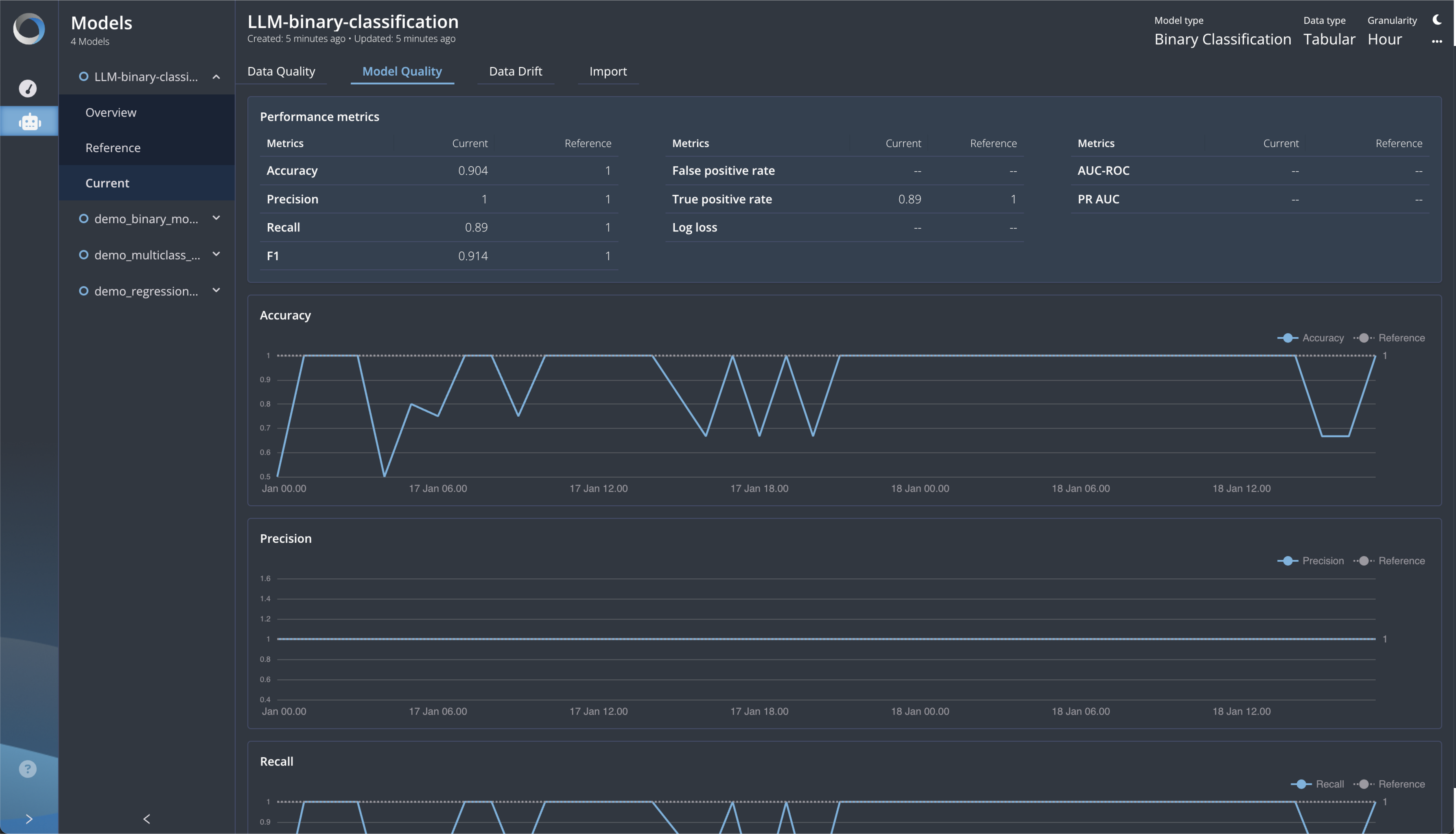This screenshot has width=1456, height=834.
Task: Click the circle icon beside demo_binary_mo...
Action: point(84,218)
